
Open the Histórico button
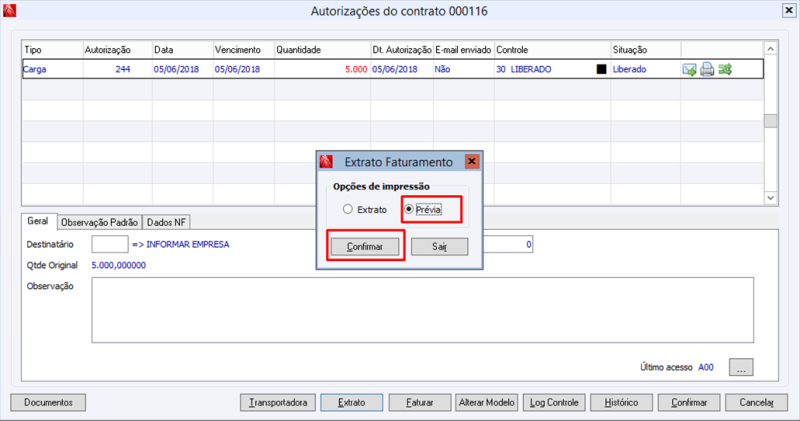[621, 403]
